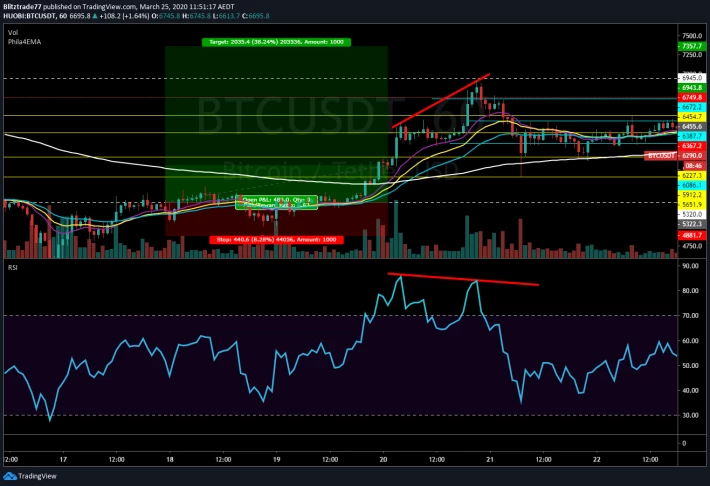The image size is (710, 486).
Task: Click date 22 on the time axis
Action: pyautogui.click(x=597, y=460)
